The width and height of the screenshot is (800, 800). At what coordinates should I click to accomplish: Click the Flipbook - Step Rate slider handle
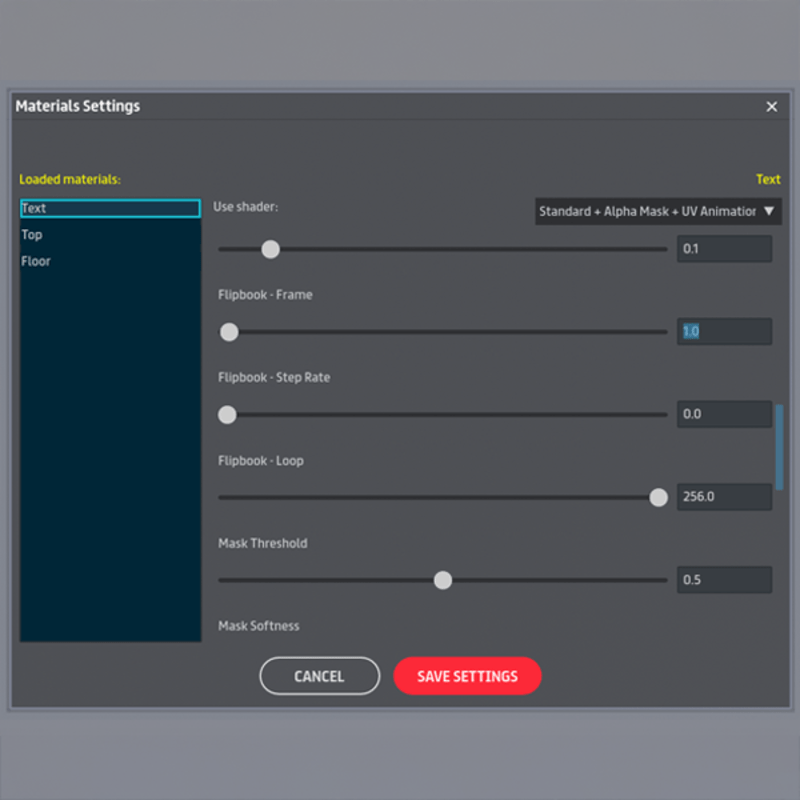227,414
